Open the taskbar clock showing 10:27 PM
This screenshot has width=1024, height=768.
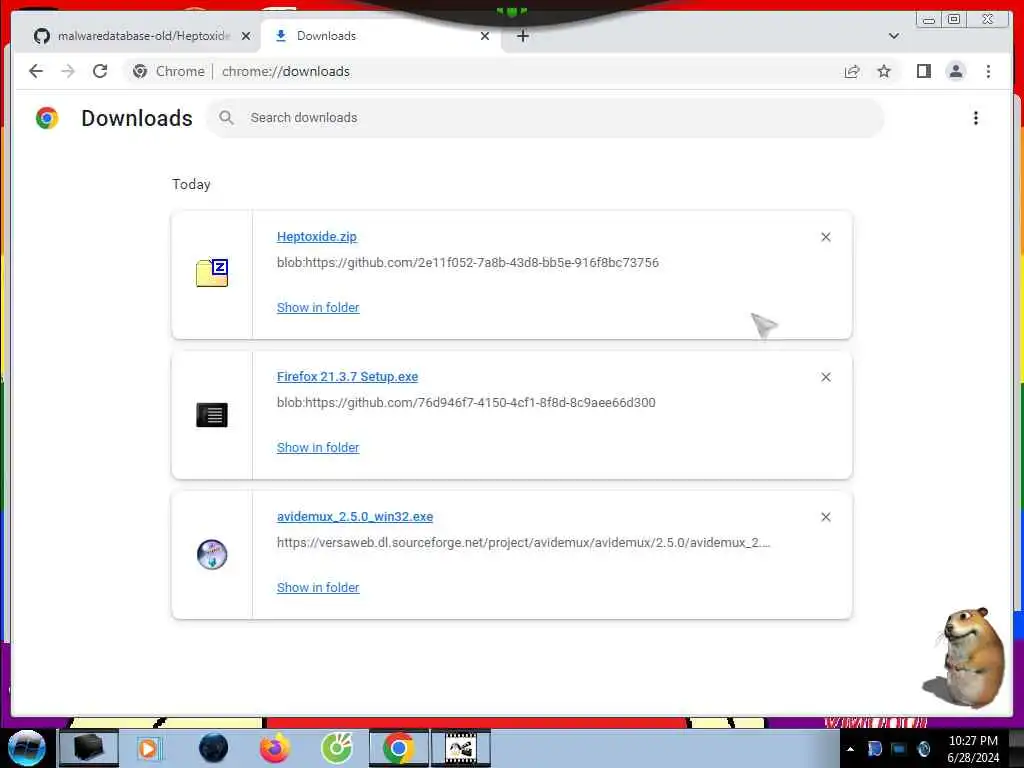[x=973, y=748]
